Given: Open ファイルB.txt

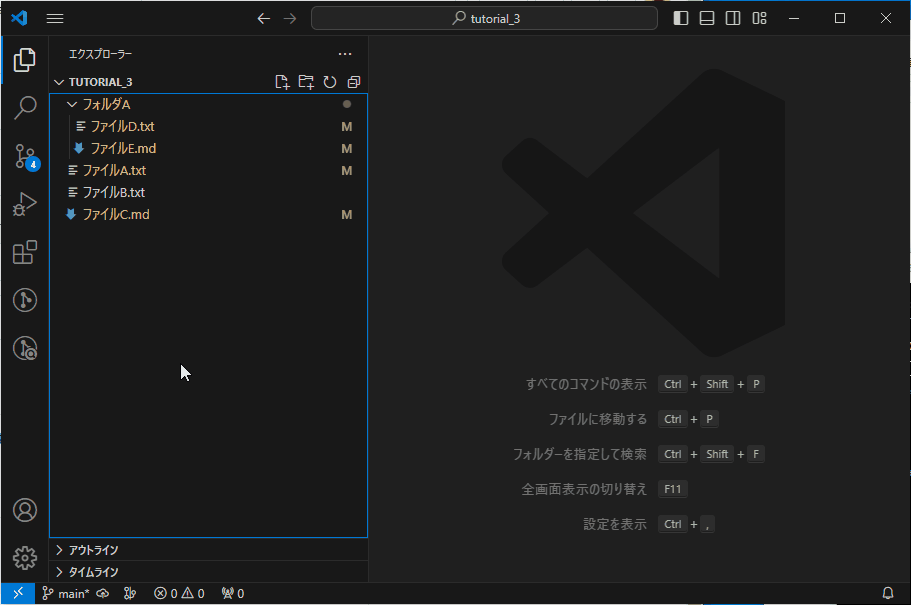Looking at the screenshot, I should pos(209,192).
